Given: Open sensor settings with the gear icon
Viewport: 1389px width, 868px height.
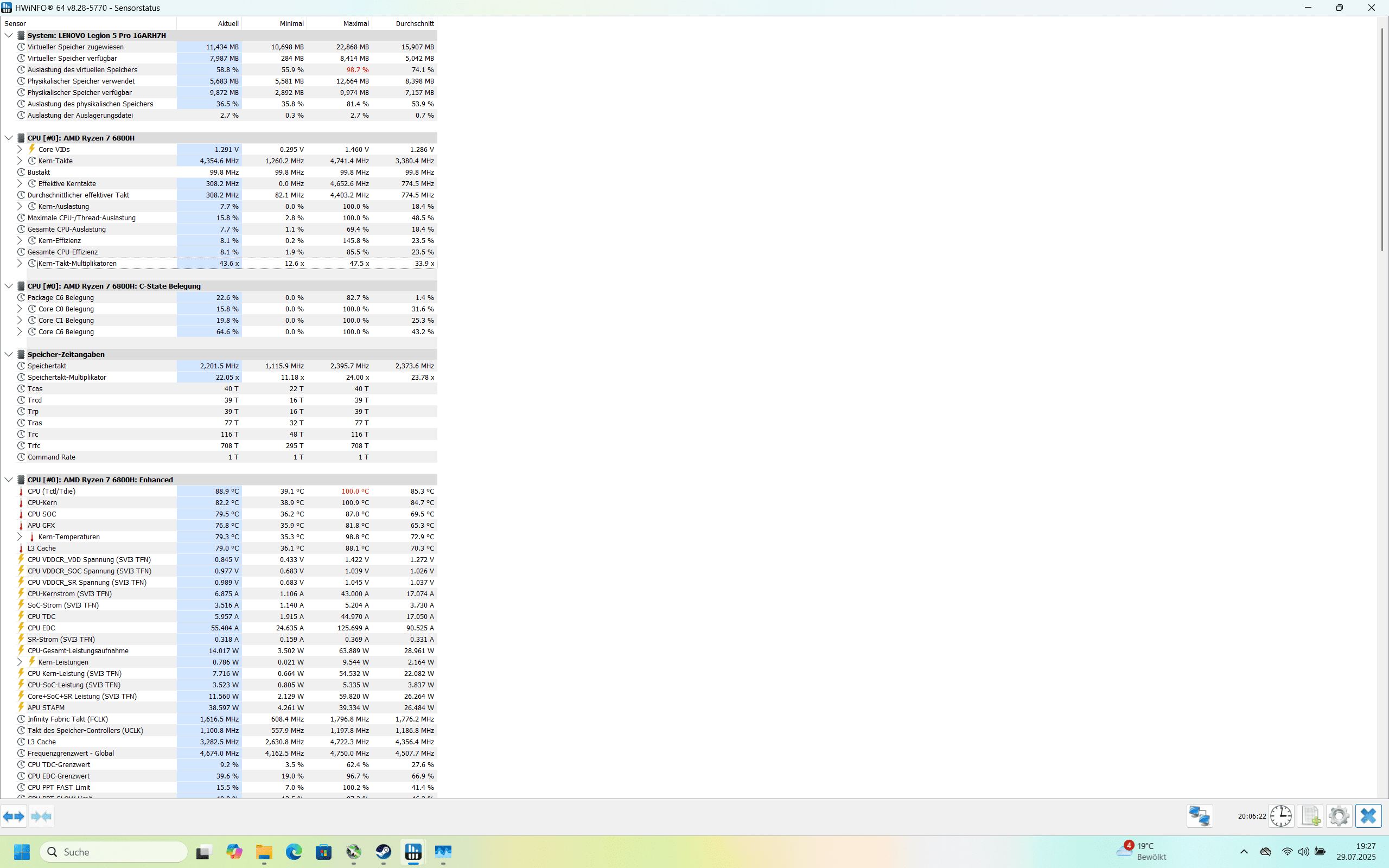Looking at the screenshot, I should point(1339,816).
